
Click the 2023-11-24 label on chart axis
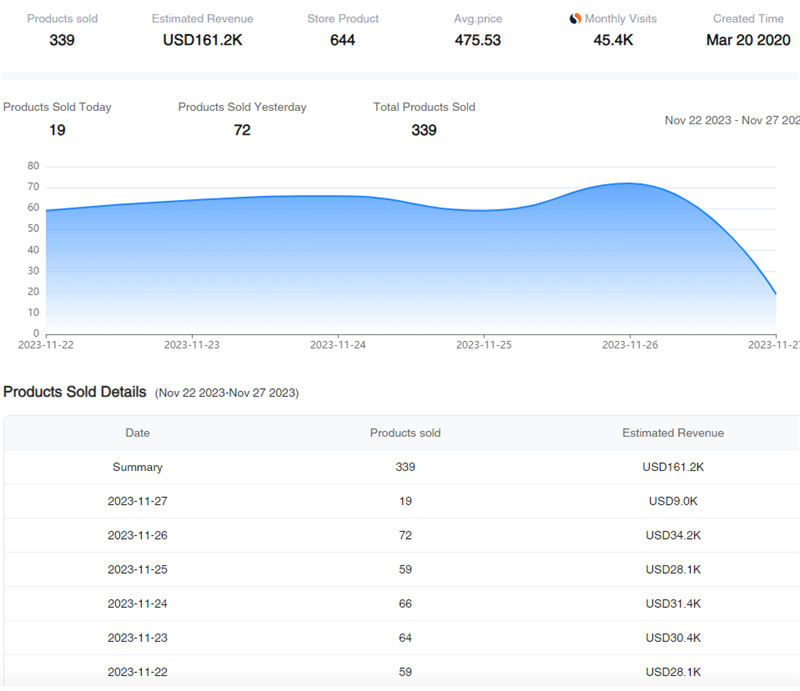[338, 344]
